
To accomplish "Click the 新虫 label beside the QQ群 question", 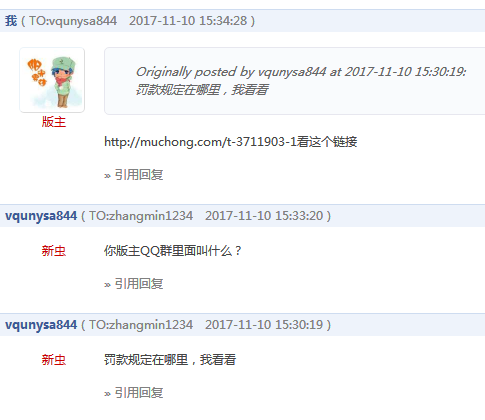I will point(54,251).
